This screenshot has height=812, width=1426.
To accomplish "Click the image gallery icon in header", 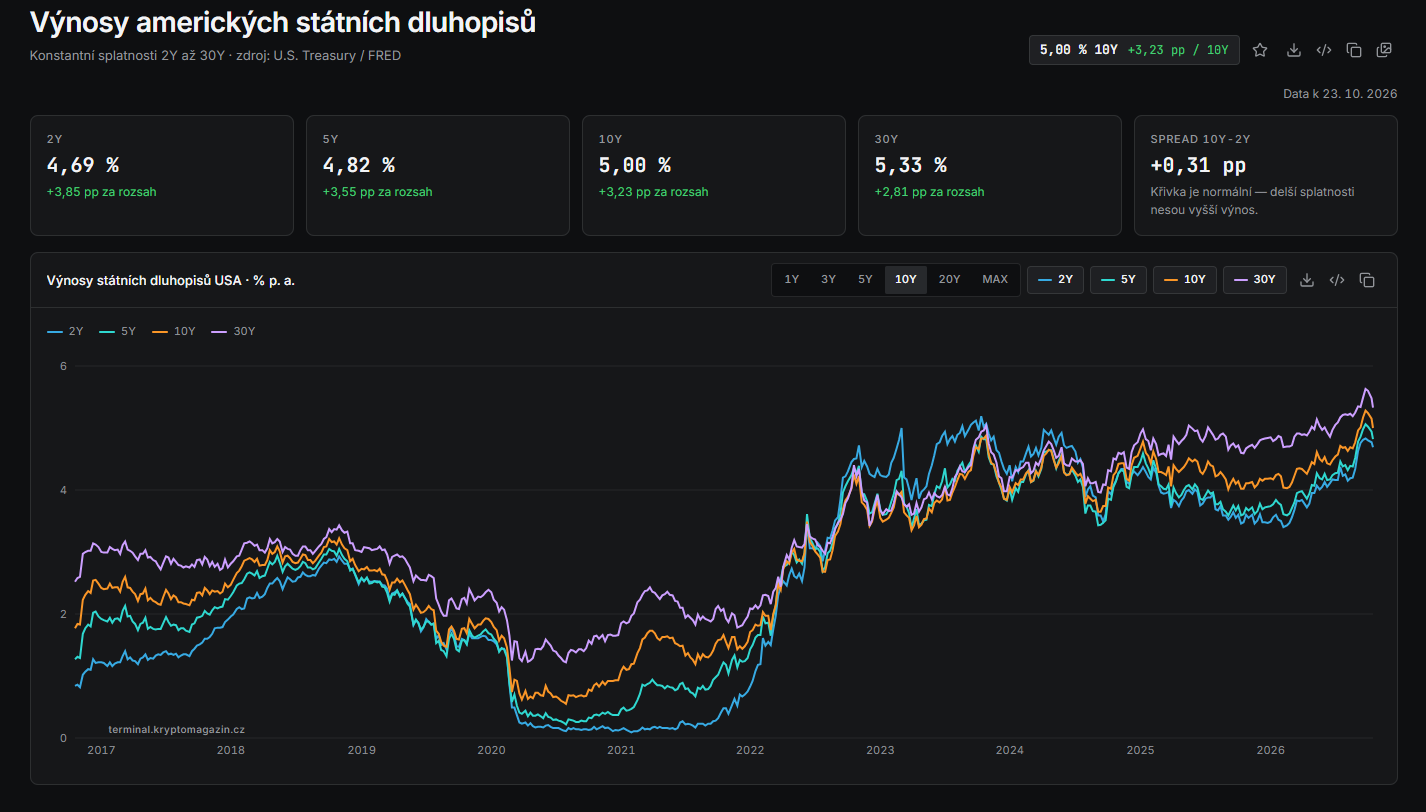I will [1384, 50].
